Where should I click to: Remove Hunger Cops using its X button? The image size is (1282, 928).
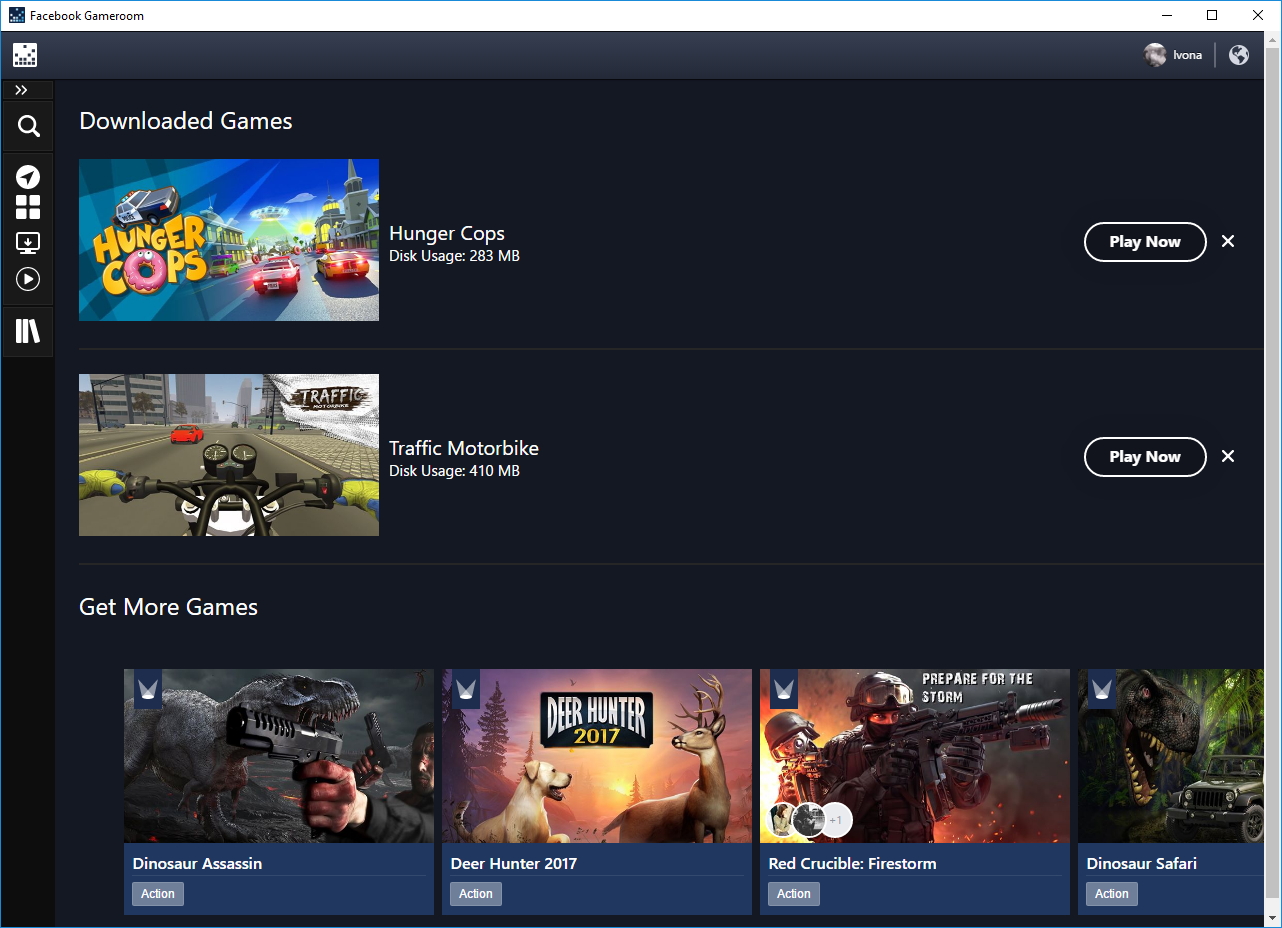(1228, 241)
